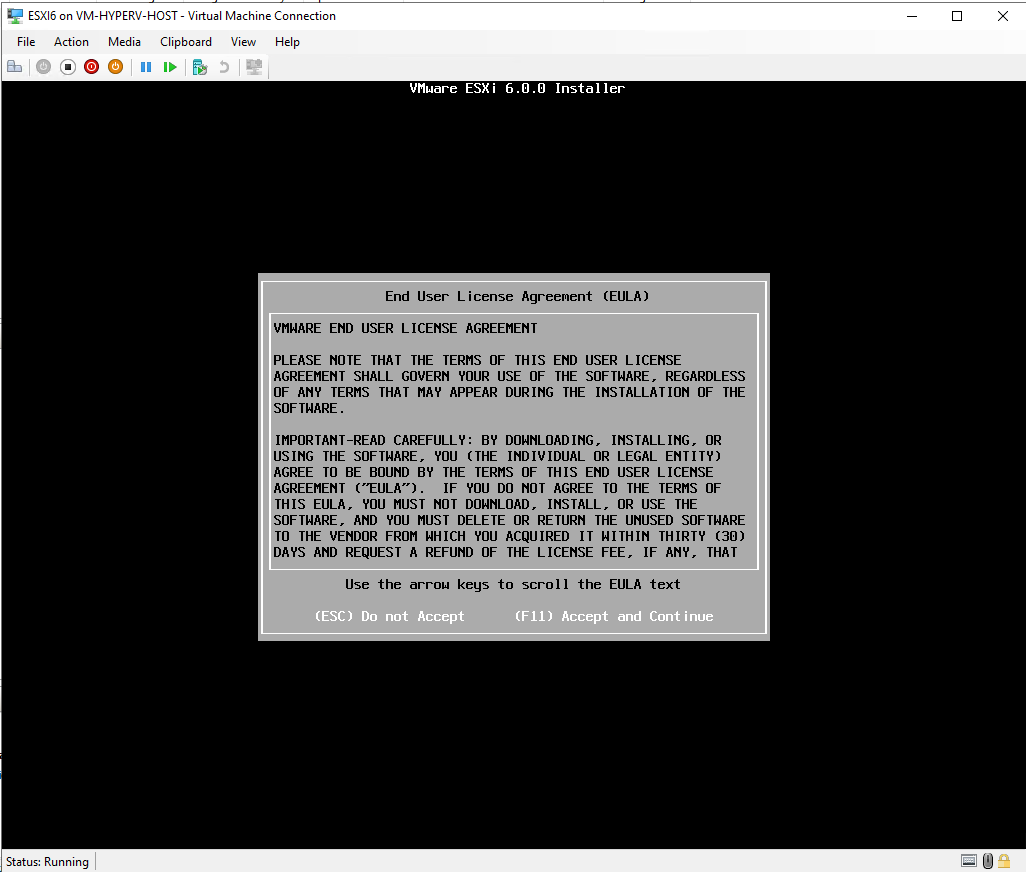Open the File menu
1026x872 pixels.
[x=26, y=42]
